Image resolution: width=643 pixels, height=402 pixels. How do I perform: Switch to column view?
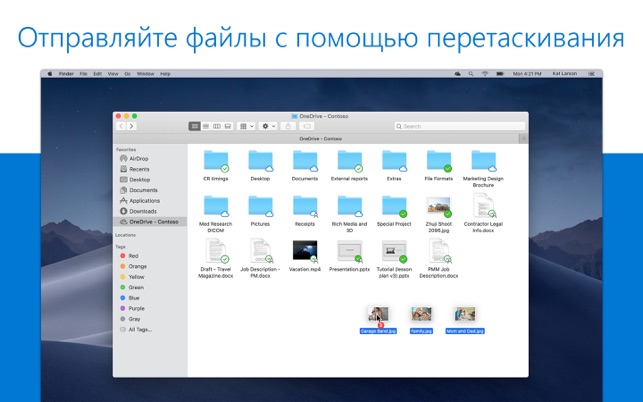pyautogui.click(x=217, y=126)
